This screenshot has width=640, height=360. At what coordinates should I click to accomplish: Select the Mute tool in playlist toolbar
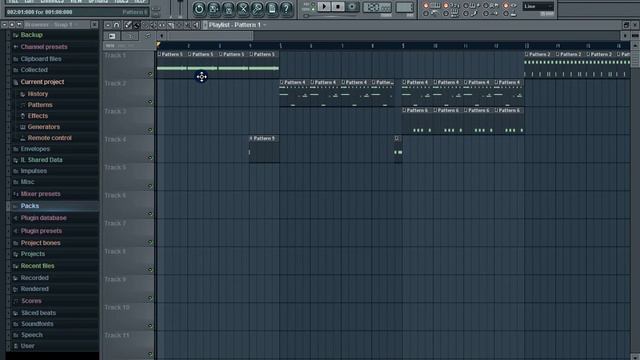[x=153, y=25]
